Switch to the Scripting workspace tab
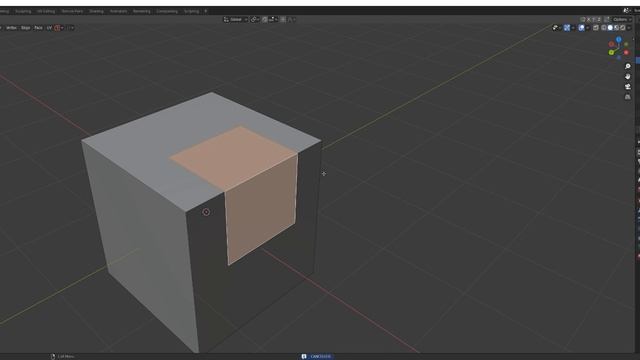The height and width of the screenshot is (360, 640). coord(191,11)
